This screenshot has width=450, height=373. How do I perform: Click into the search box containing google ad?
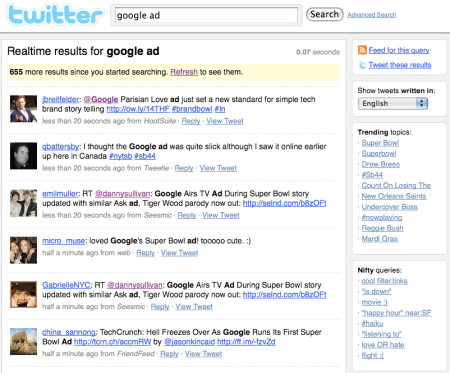point(206,15)
